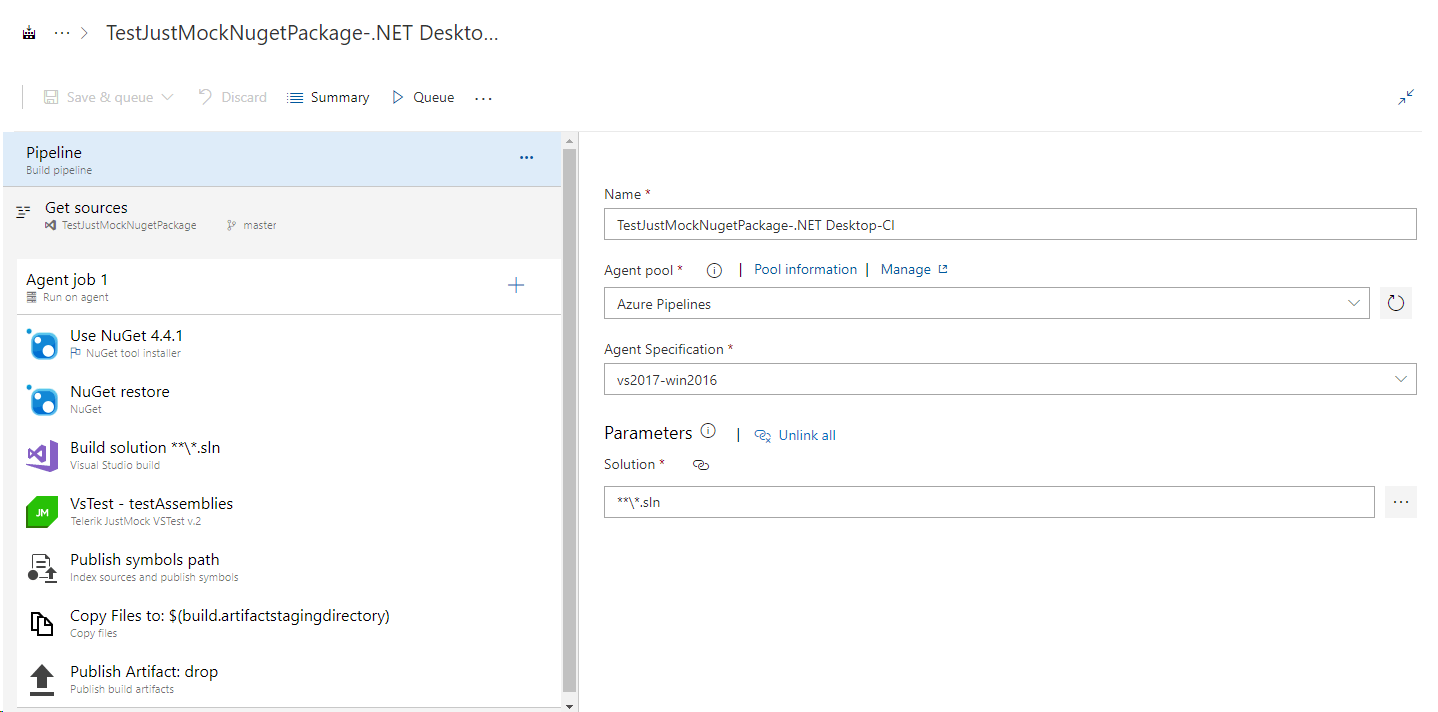This screenshot has height=712, width=1438.
Task: Click the project home icon in breadcrumb
Action: pos(29,33)
